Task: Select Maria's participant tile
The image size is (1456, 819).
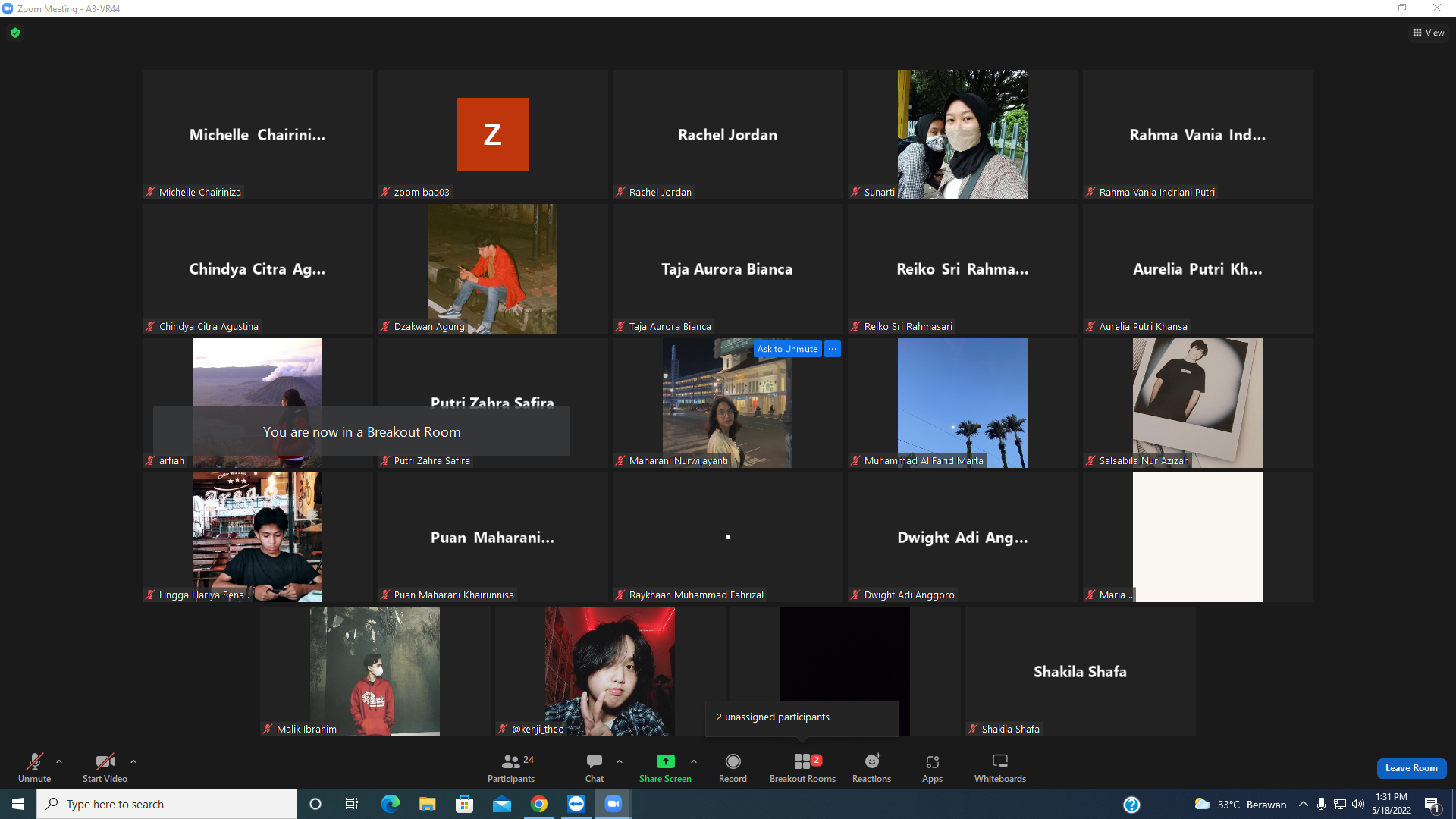Action: (1198, 537)
